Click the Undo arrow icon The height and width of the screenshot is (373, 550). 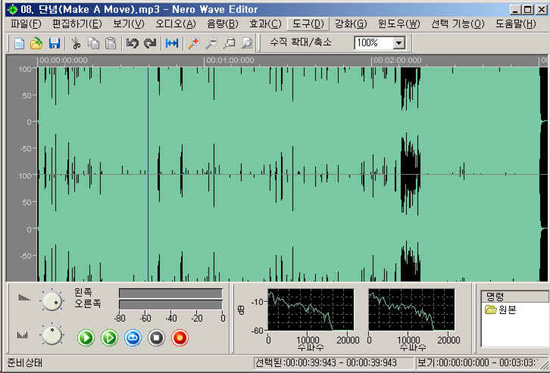click(x=132, y=43)
